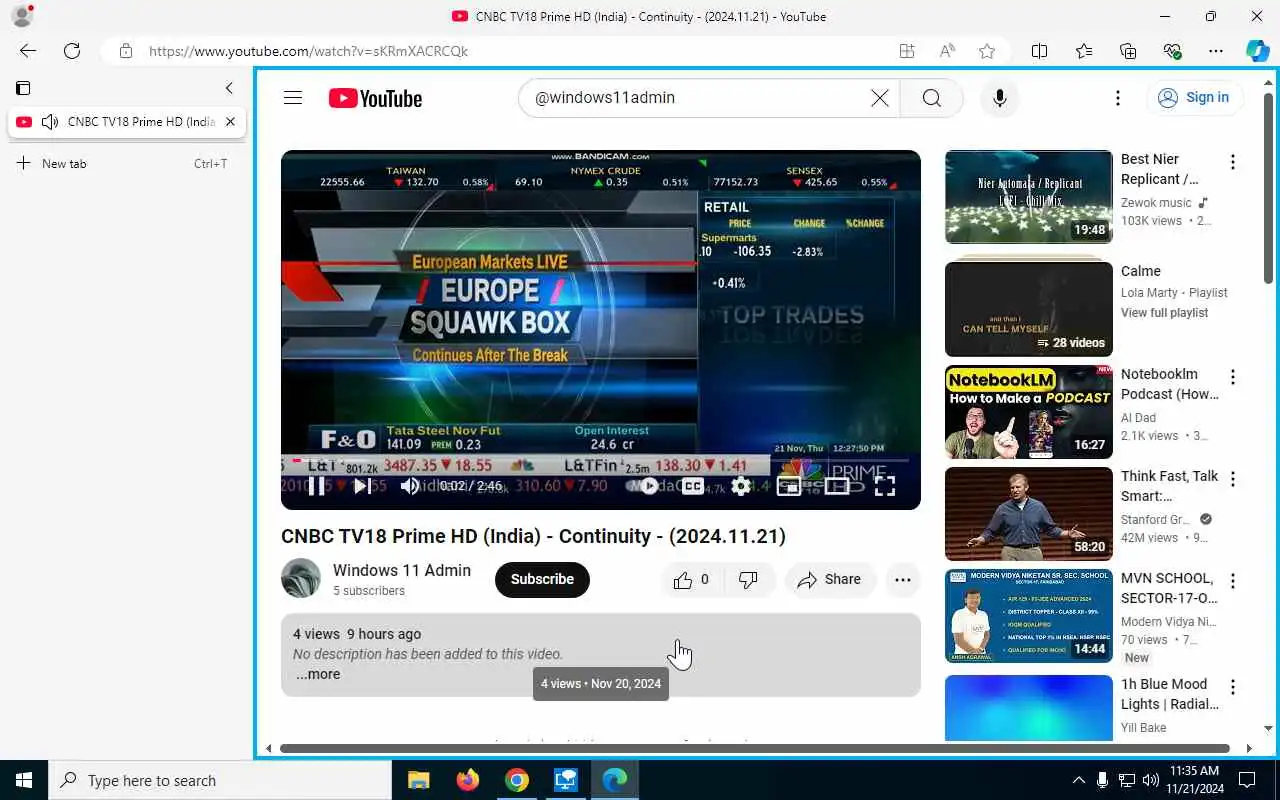View site information lock icon
This screenshot has width=1280, height=800.
pos(125,51)
